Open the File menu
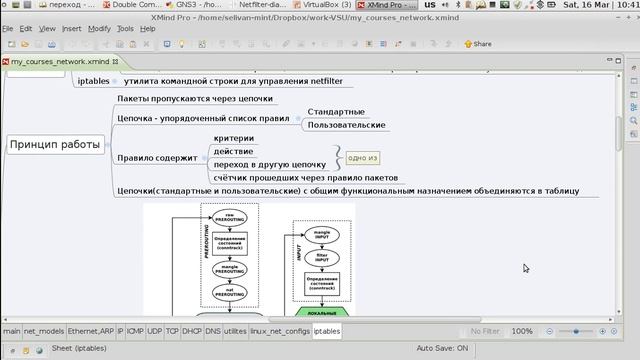Image resolution: width=640 pixels, height=360 pixels. click(7, 29)
